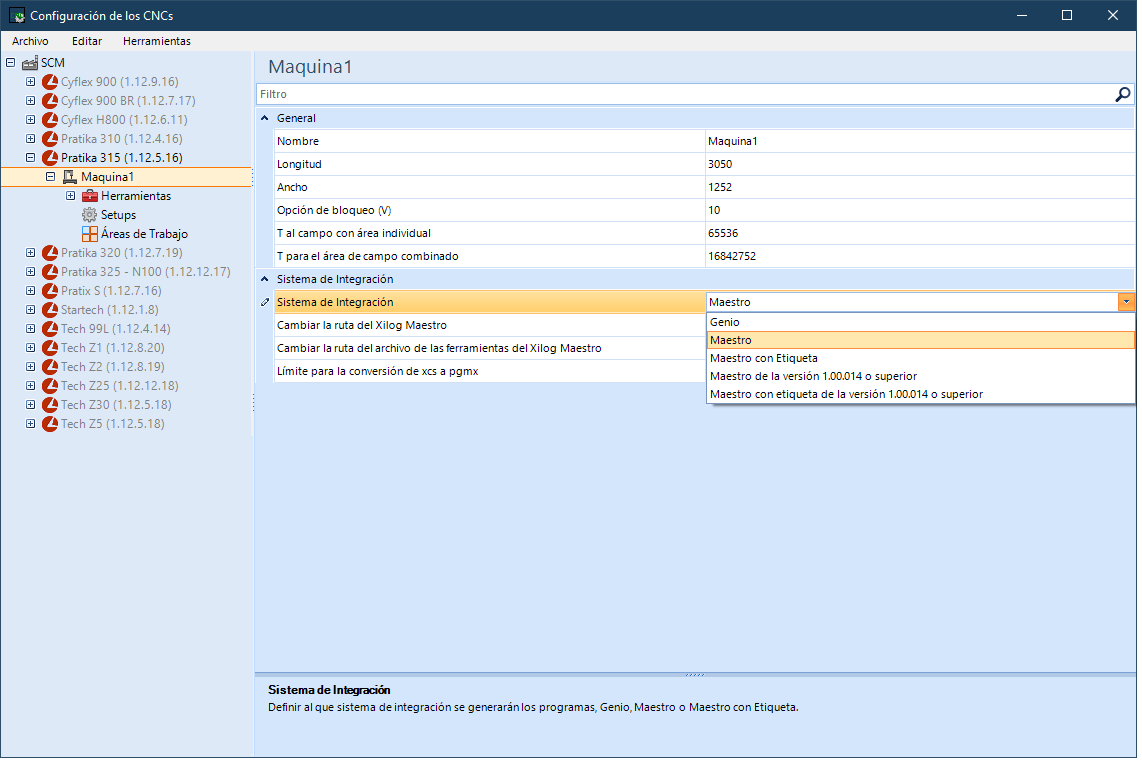This screenshot has height=763, width=1142.
Task: Open the Herramientas menu
Action: coord(157,41)
